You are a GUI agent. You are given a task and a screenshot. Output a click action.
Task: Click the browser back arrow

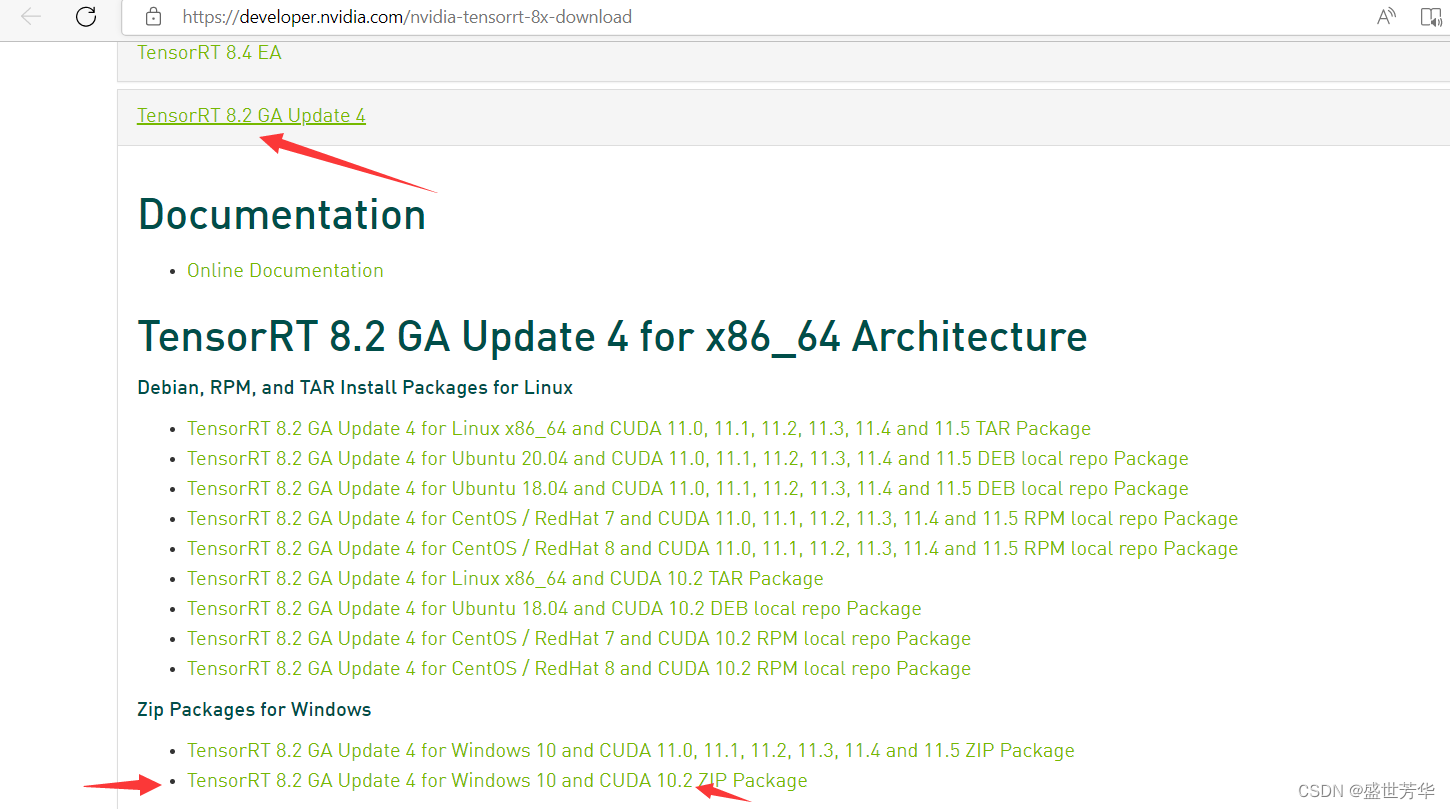[31, 16]
